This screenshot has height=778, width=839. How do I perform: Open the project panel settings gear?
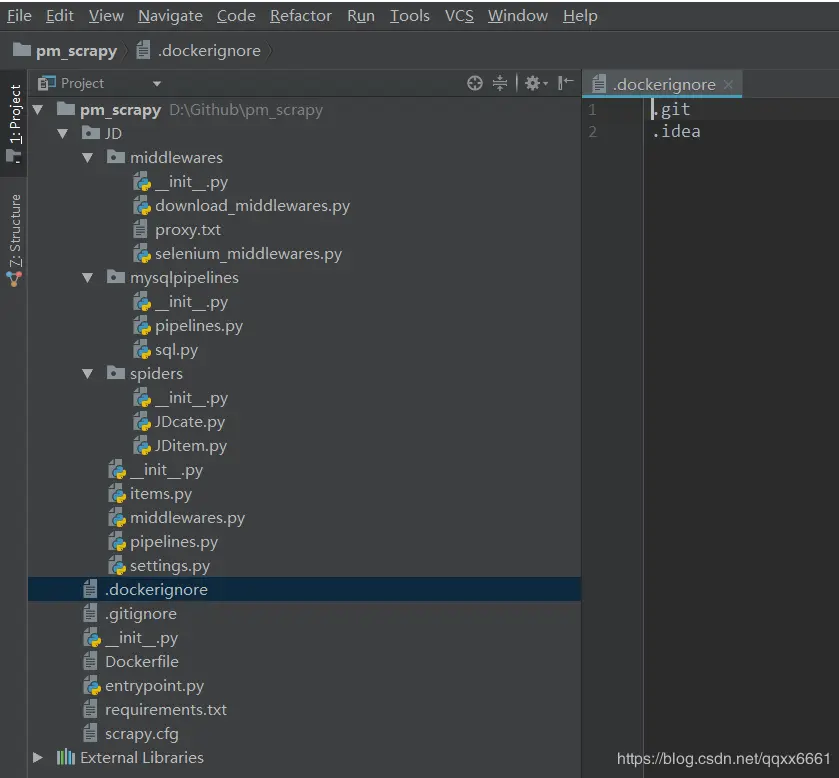(536, 83)
